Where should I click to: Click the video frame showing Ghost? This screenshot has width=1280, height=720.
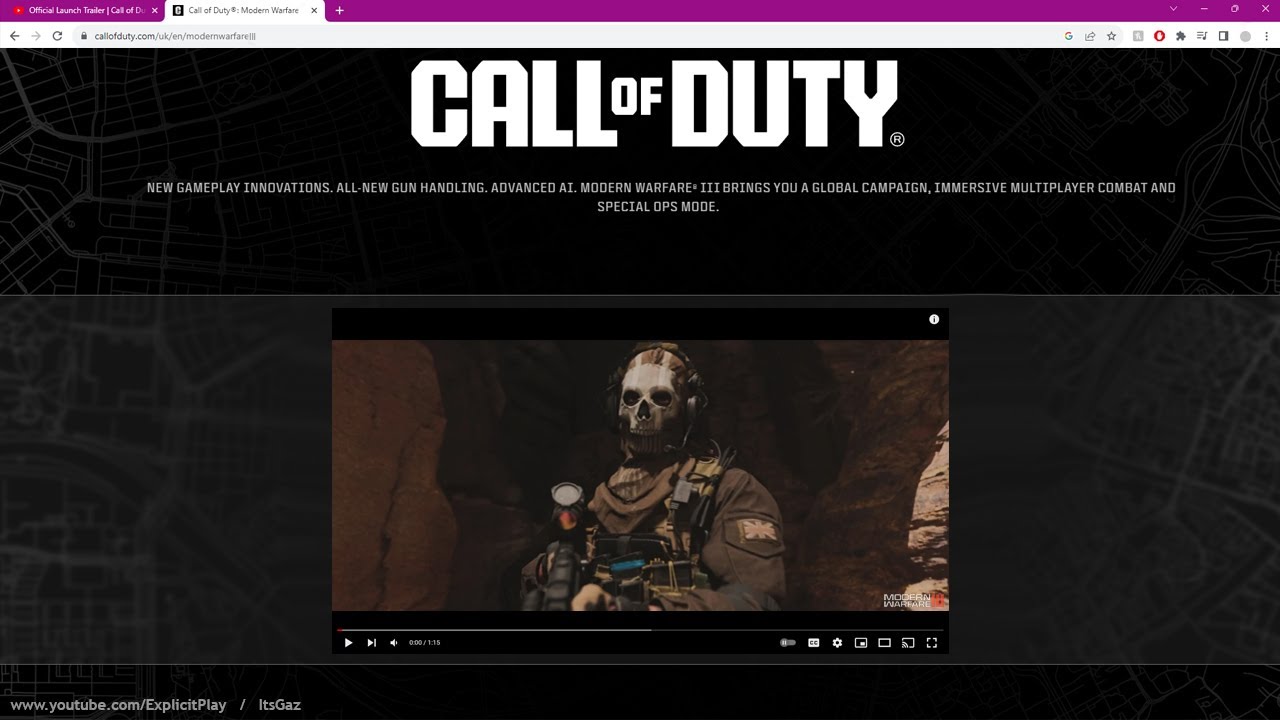640,475
